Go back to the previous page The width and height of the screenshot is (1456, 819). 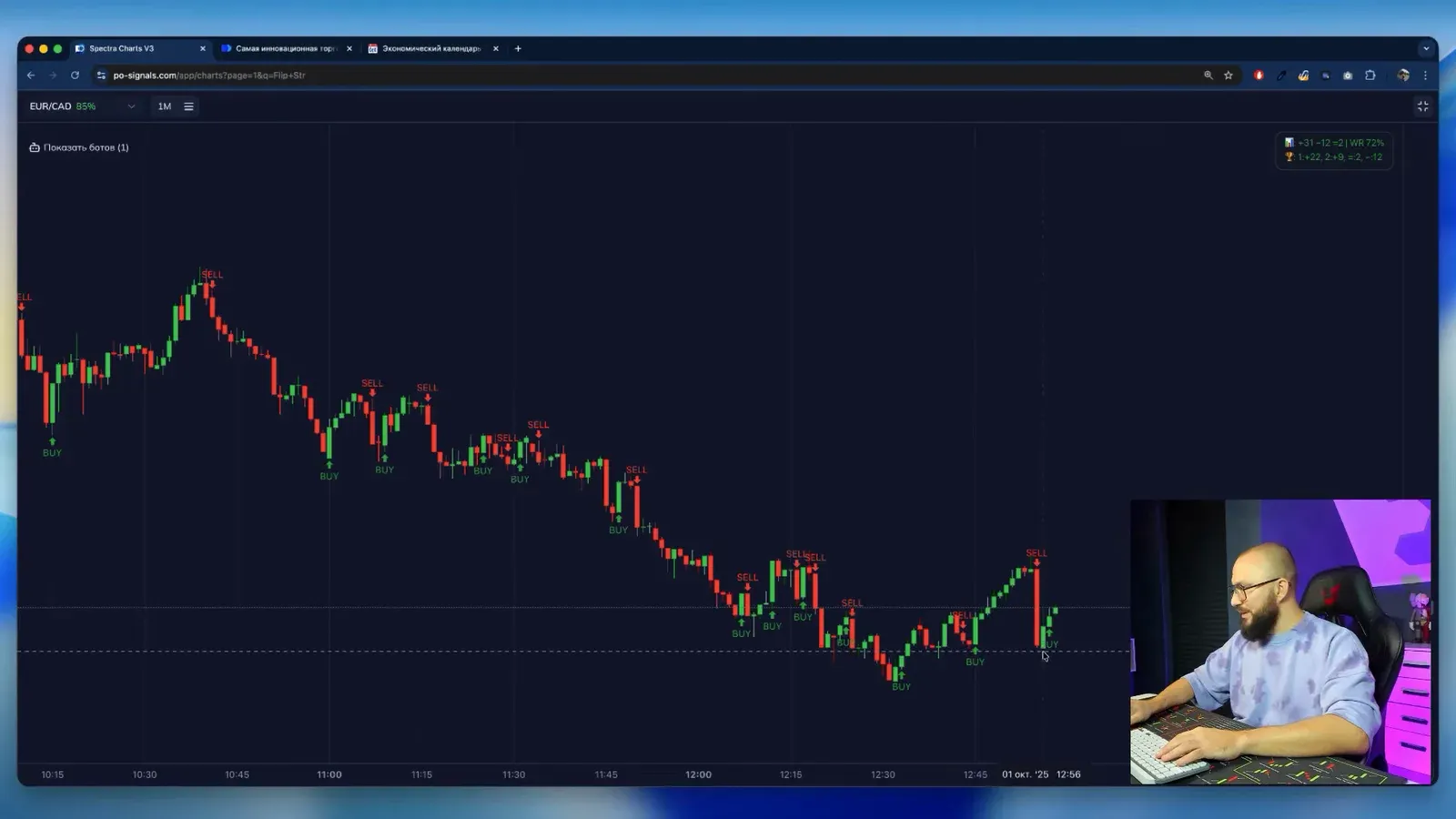tap(31, 76)
